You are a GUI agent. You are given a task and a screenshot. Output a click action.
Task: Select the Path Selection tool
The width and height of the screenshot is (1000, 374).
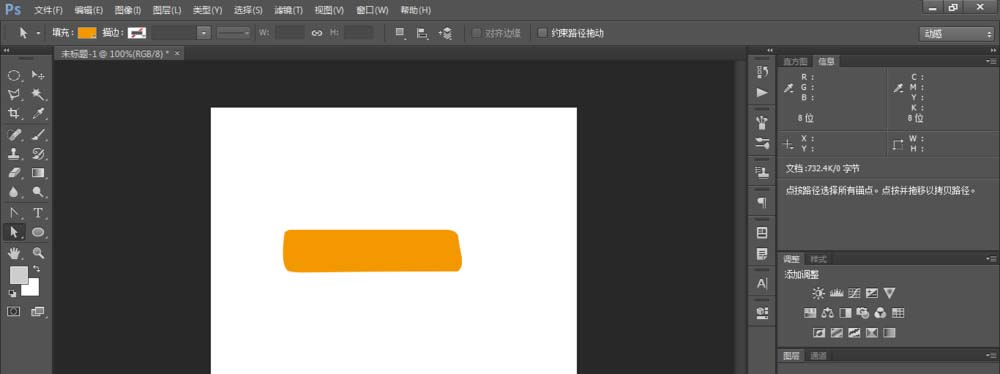pos(13,232)
